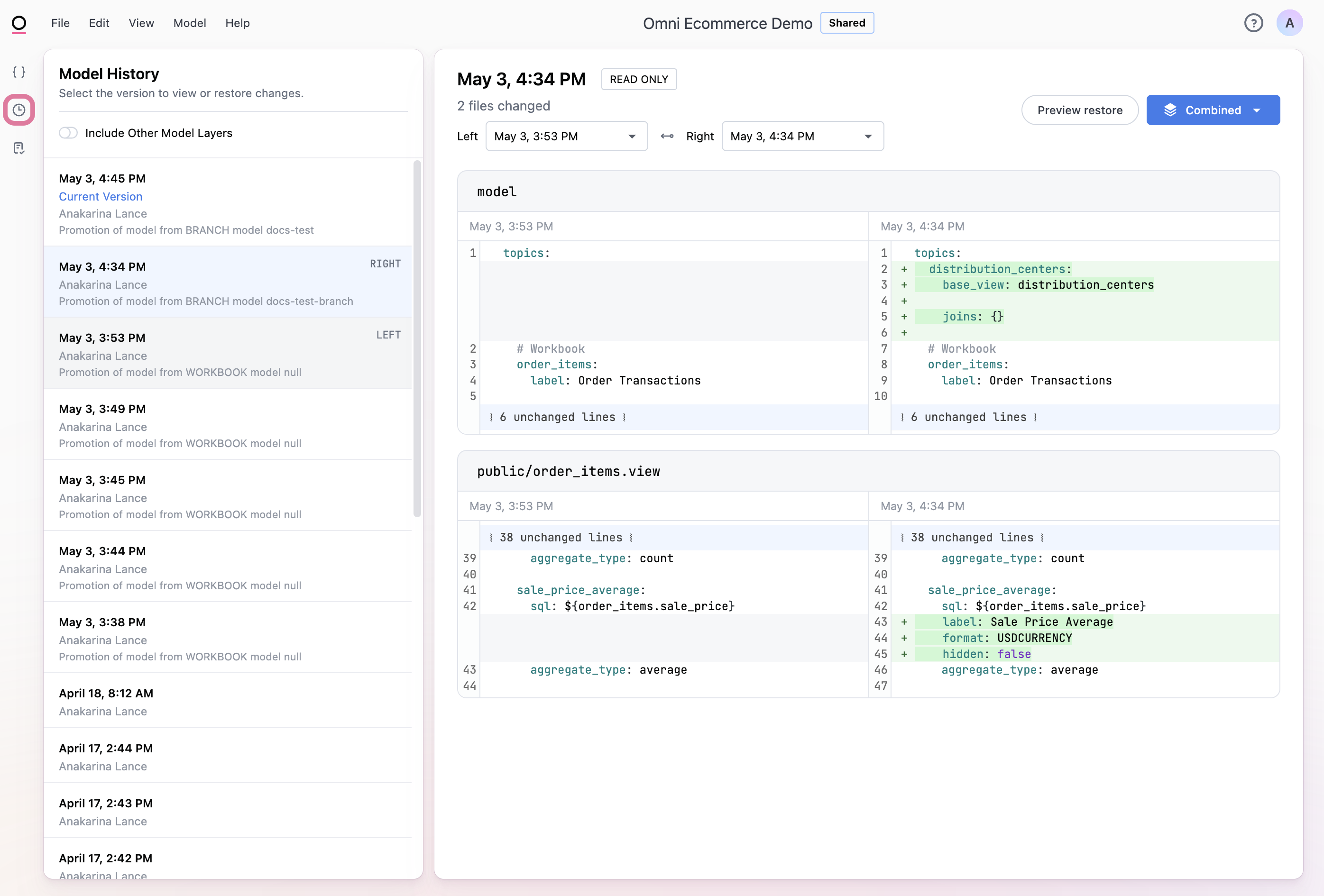1324x896 pixels.
Task: Click the Shared badge button
Action: click(x=846, y=23)
